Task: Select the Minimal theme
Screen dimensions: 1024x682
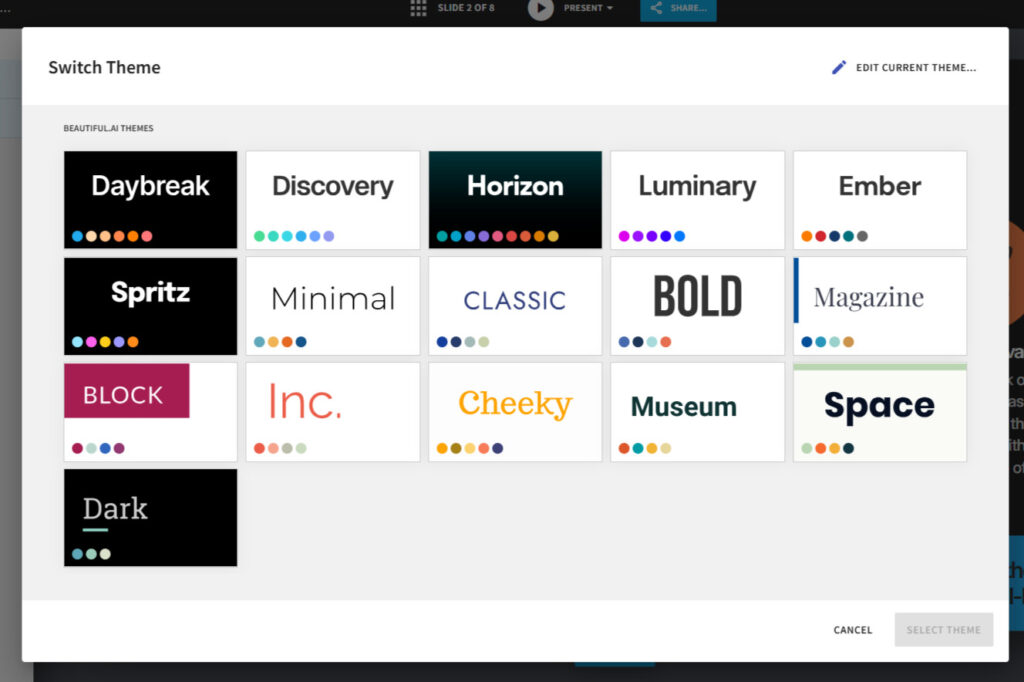Action: 333,306
